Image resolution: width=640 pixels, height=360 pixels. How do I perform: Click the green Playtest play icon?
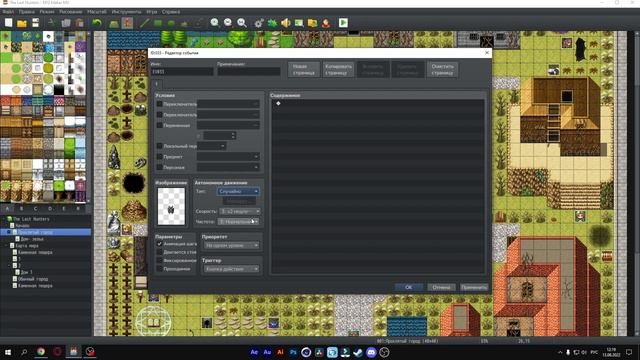(x=343, y=23)
